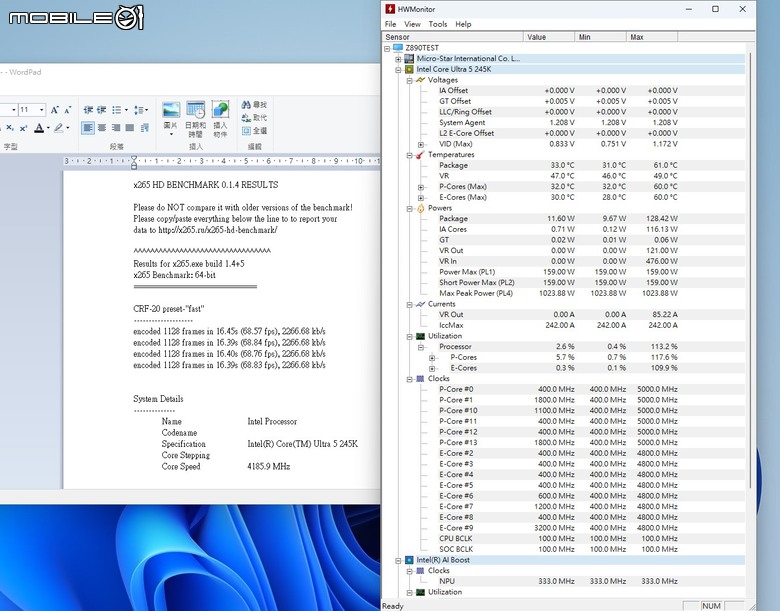Expand the P-Cores (Max) temperature row
The width and height of the screenshot is (780, 611).
point(421,187)
